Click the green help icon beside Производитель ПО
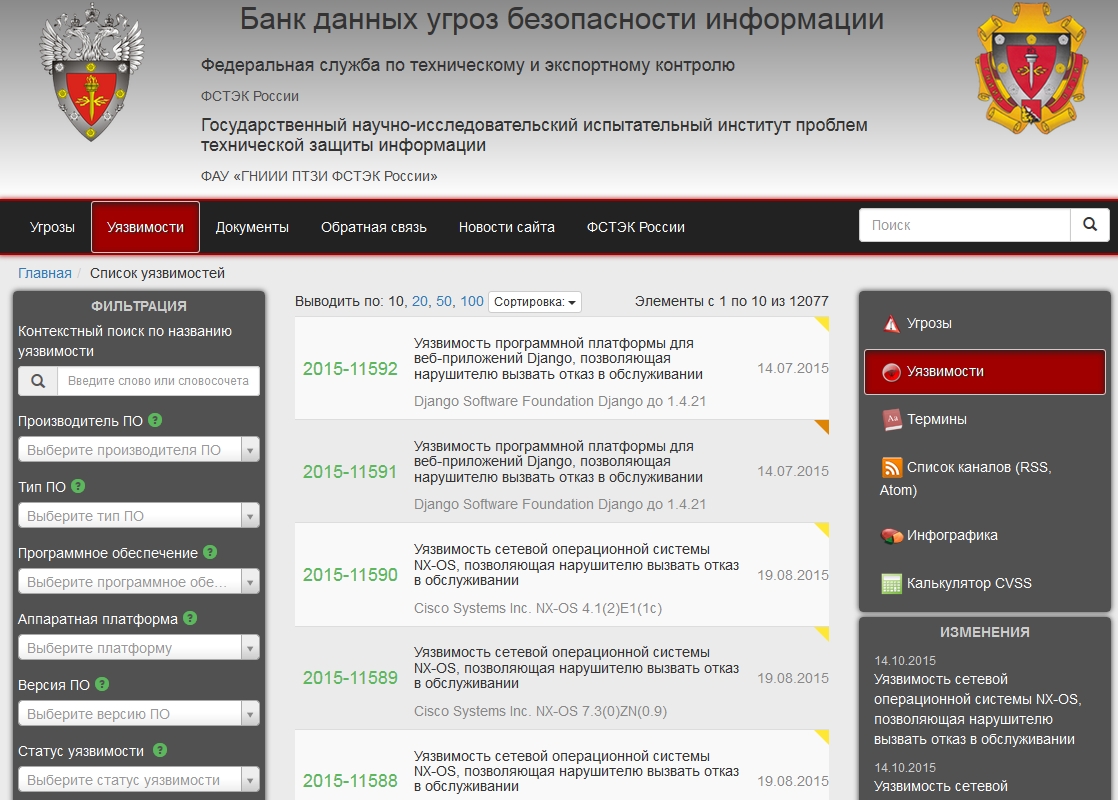This screenshot has height=800, width=1118. click(155, 421)
